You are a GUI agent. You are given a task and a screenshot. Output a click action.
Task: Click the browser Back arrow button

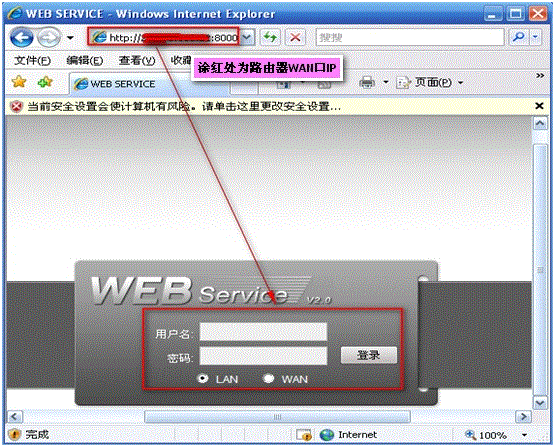pyautogui.click(x=21, y=38)
